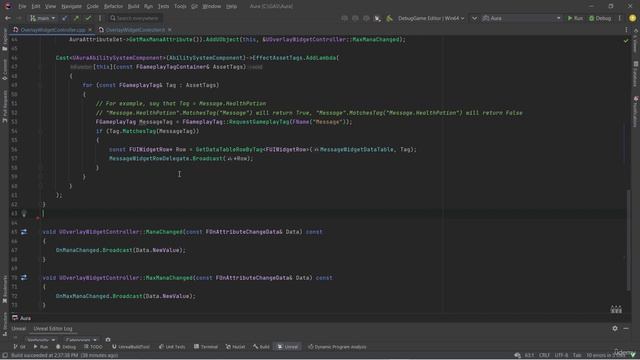The image size is (640, 360).
Task: Open the Edit menu
Action: click(x=36, y=7)
